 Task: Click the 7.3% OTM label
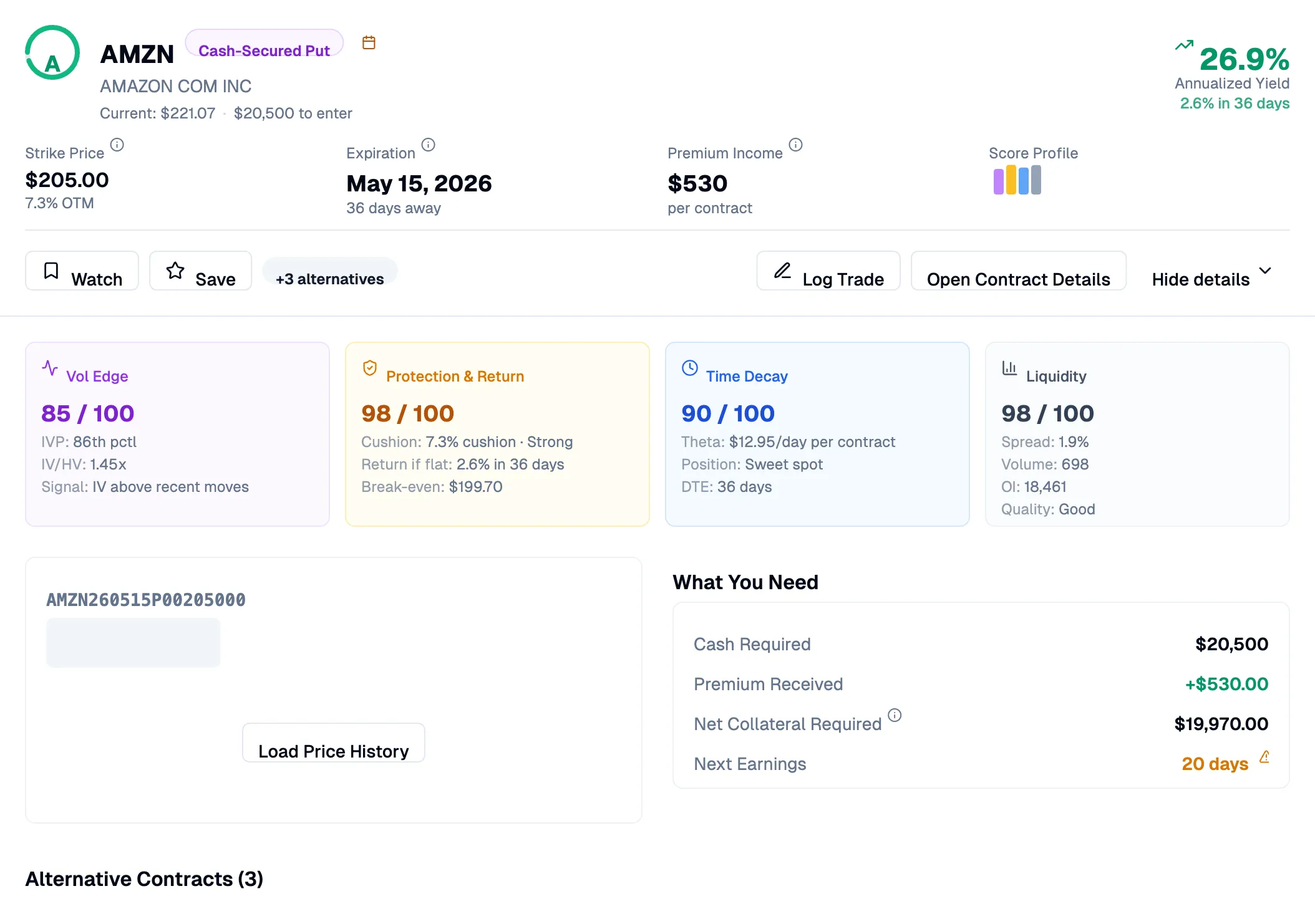tap(59, 203)
